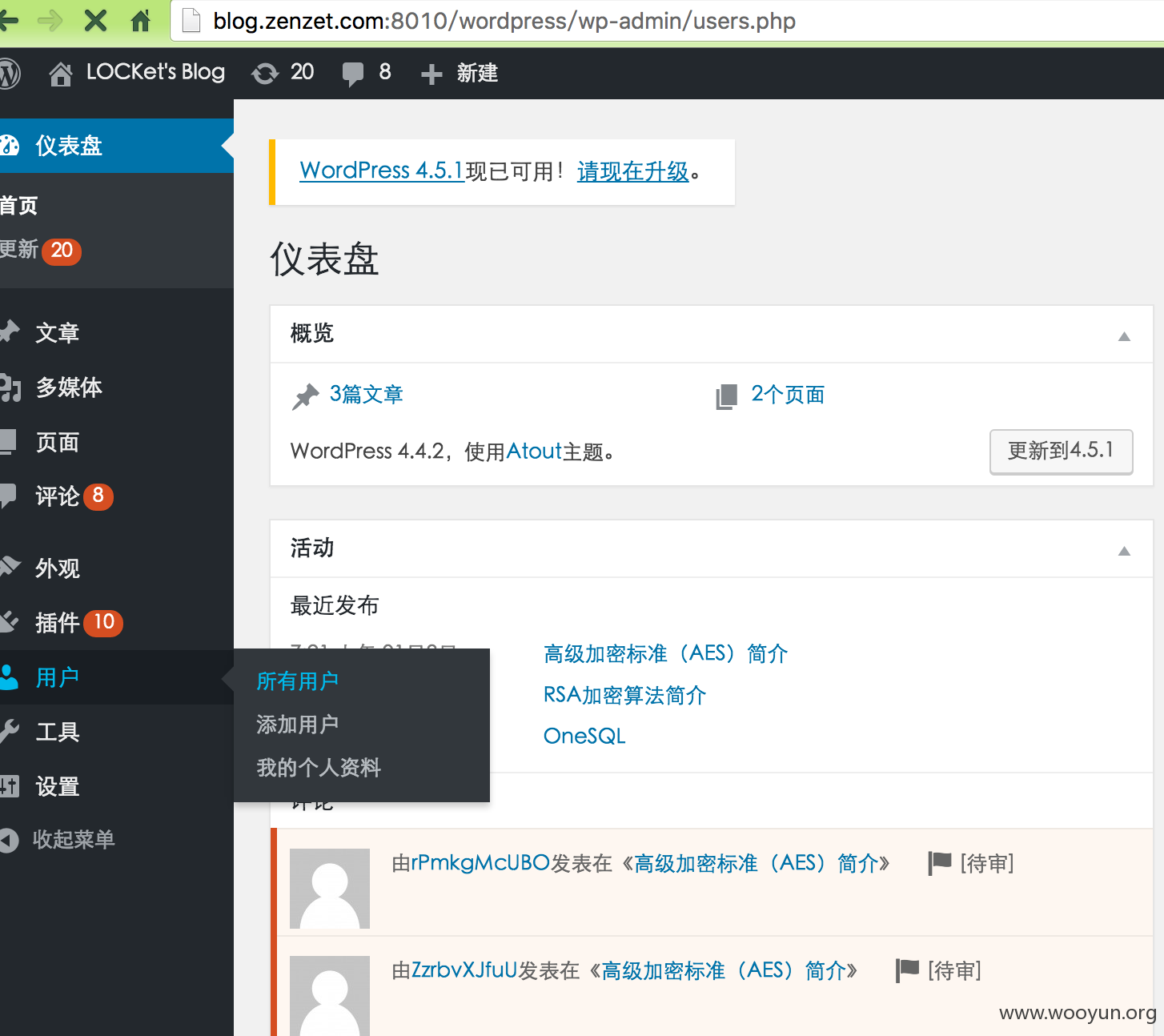Open the OneSQL post link
The image size is (1164, 1036).
click(x=584, y=736)
